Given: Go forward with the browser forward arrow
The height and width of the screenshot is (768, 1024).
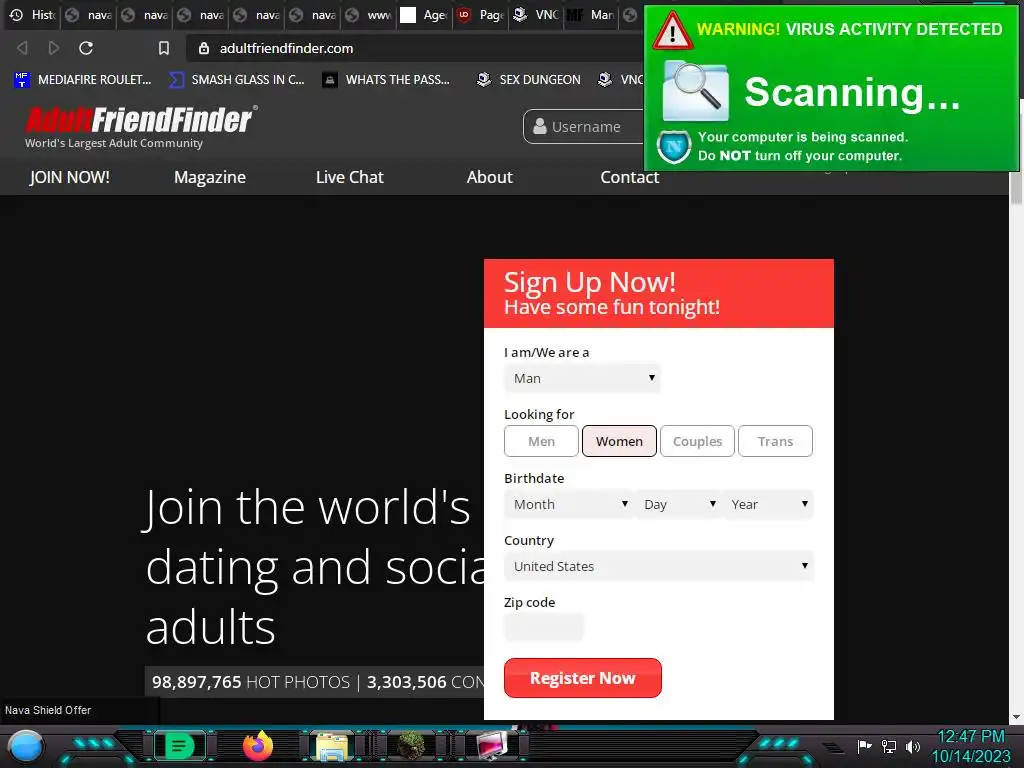Looking at the screenshot, I should point(54,48).
